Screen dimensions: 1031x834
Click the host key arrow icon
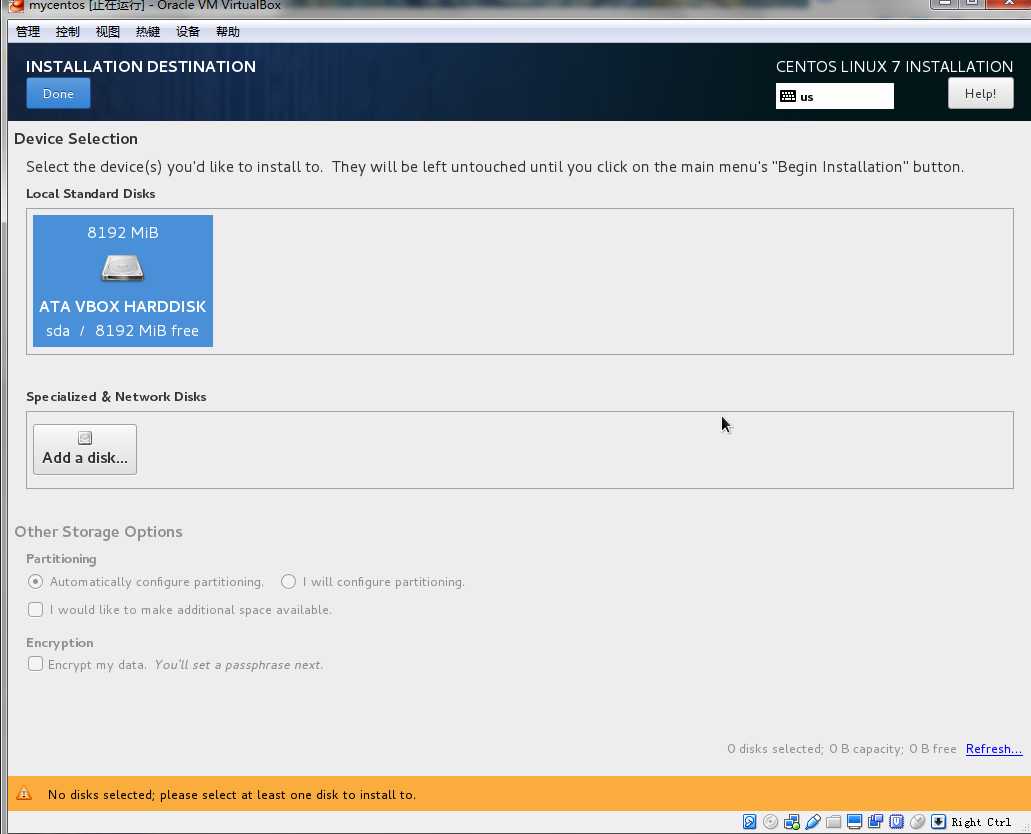pos(939,822)
